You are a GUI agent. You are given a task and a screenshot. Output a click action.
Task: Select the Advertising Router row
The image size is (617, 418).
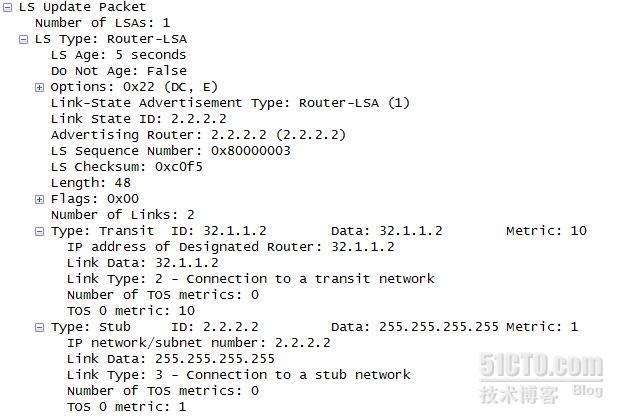[198, 135]
